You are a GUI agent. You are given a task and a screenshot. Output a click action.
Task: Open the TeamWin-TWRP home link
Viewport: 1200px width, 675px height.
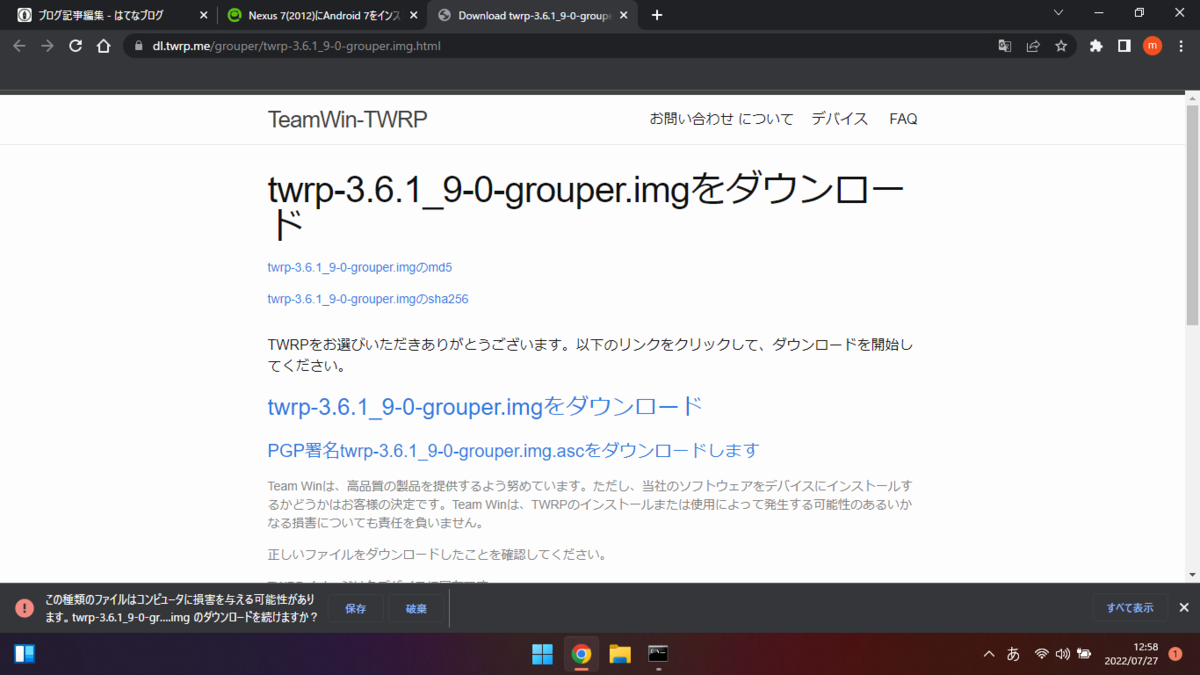click(347, 119)
